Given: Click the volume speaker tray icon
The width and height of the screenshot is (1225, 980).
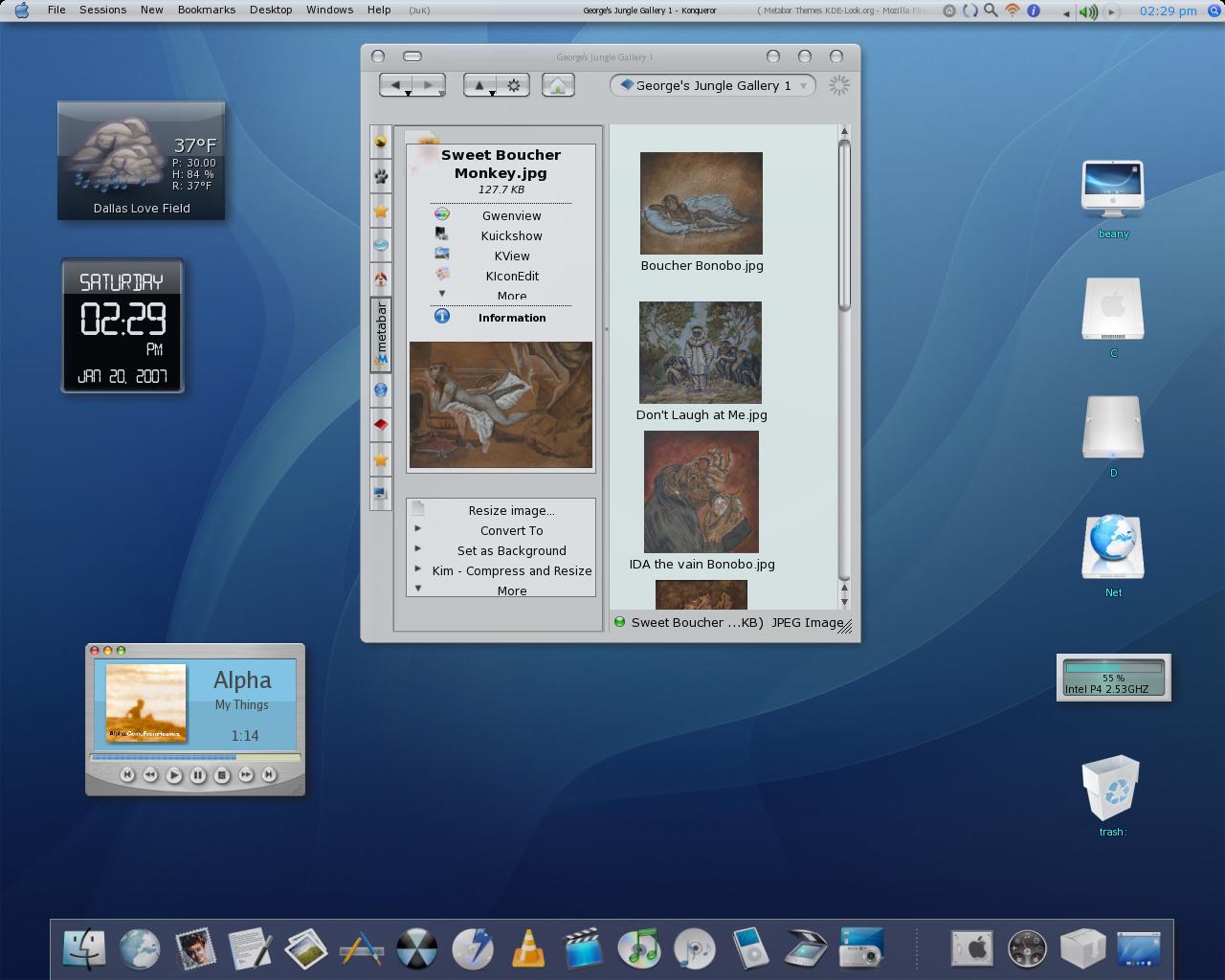Looking at the screenshot, I should pyautogui.click(x=1088, y=11).
